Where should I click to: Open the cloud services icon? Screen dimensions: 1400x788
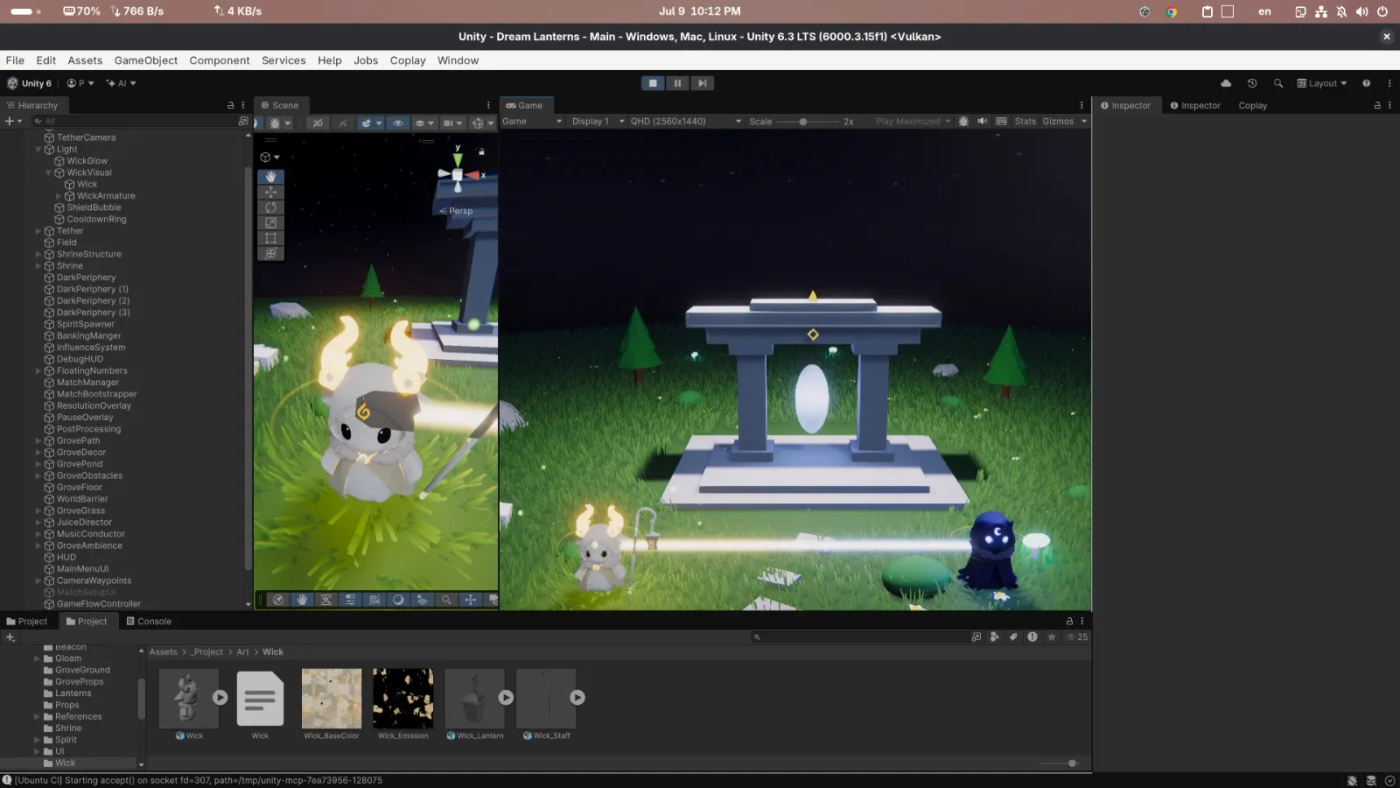(1226, 83)
